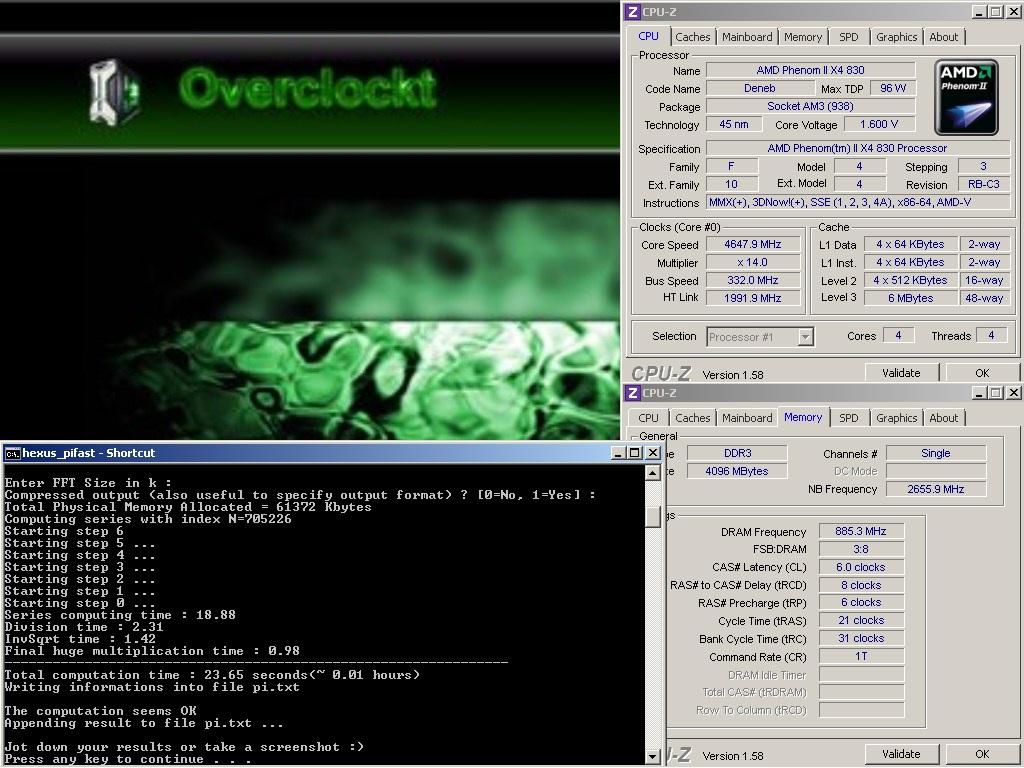Click OK button in upper CPU-Z window
Screen dimensions: 1024x768
tap(982, 373)
